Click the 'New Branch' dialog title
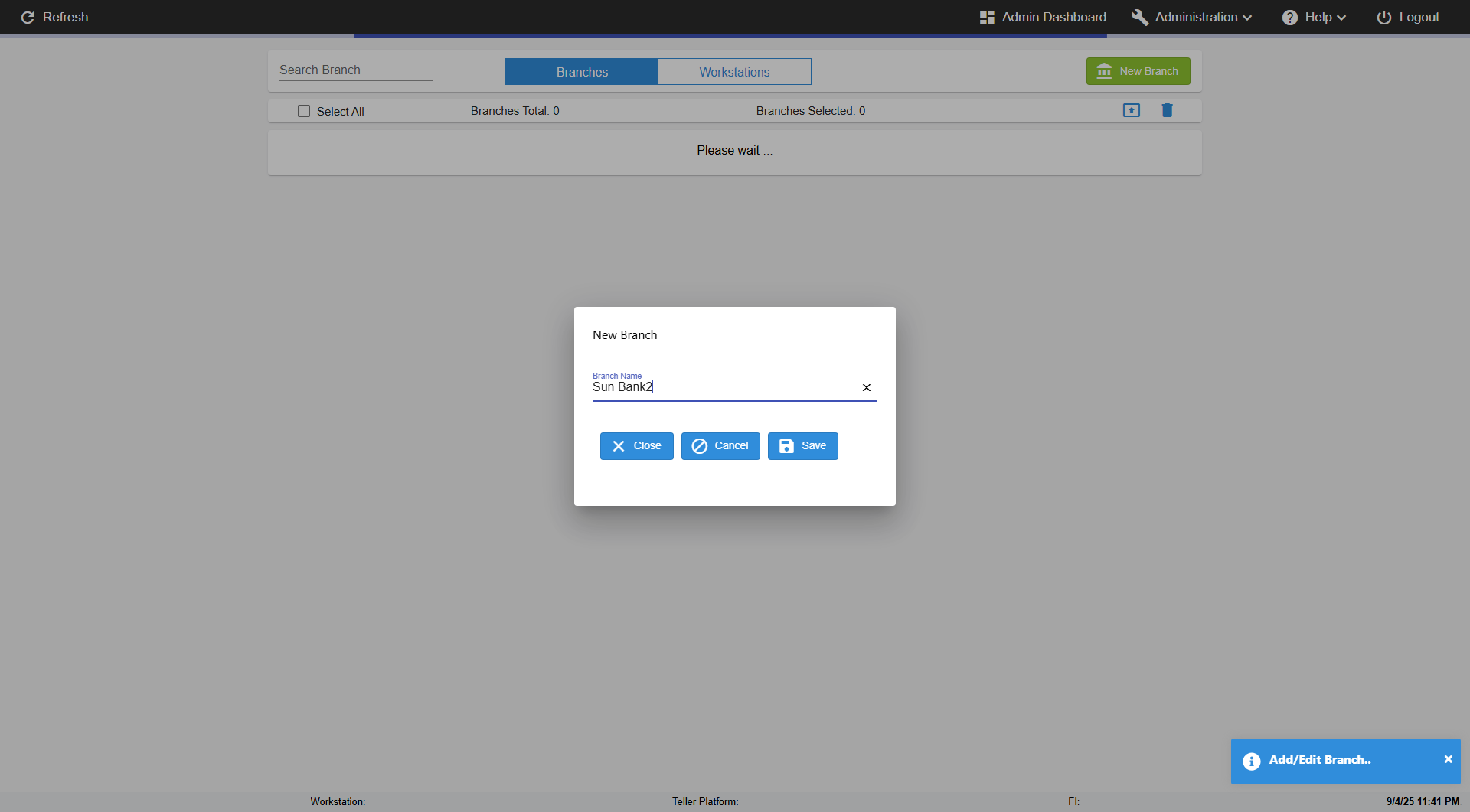 [x=625, y=335]
